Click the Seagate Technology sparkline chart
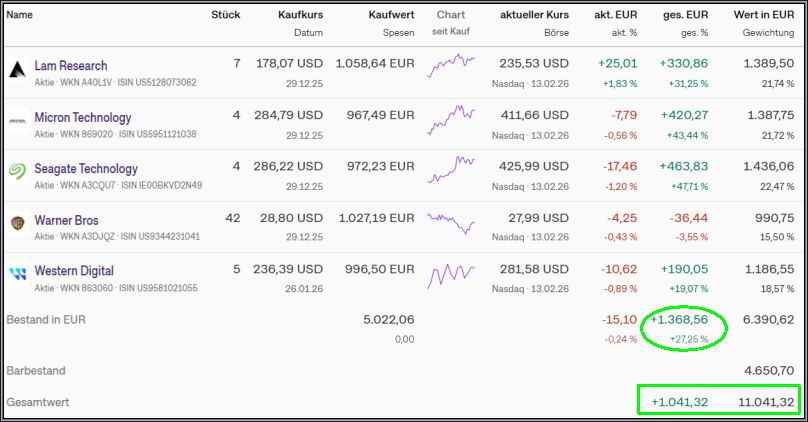Image resolution: width=808 pixels, height=422 pixels. coord(451,170)
